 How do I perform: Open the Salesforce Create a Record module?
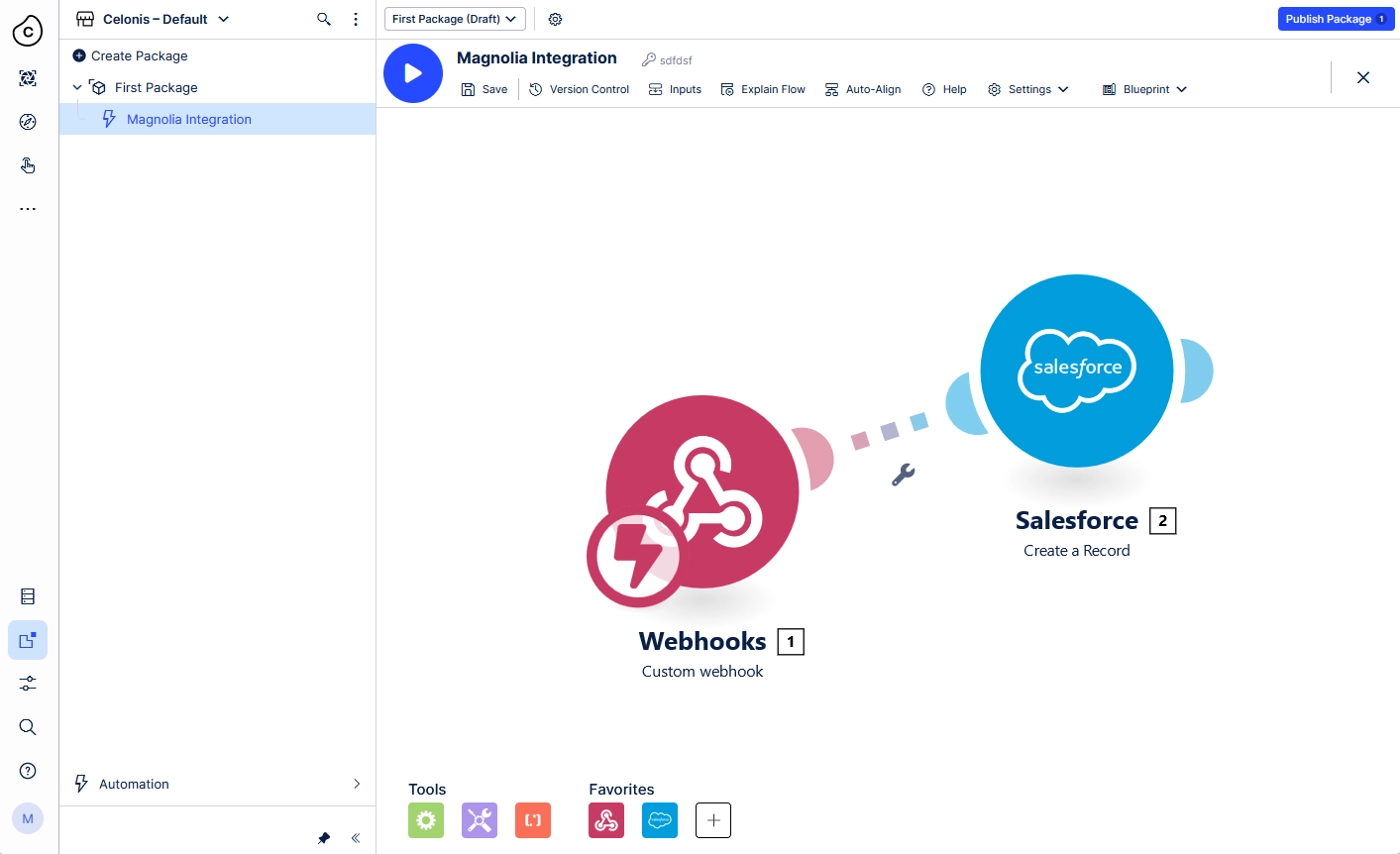click(1077, 373)
